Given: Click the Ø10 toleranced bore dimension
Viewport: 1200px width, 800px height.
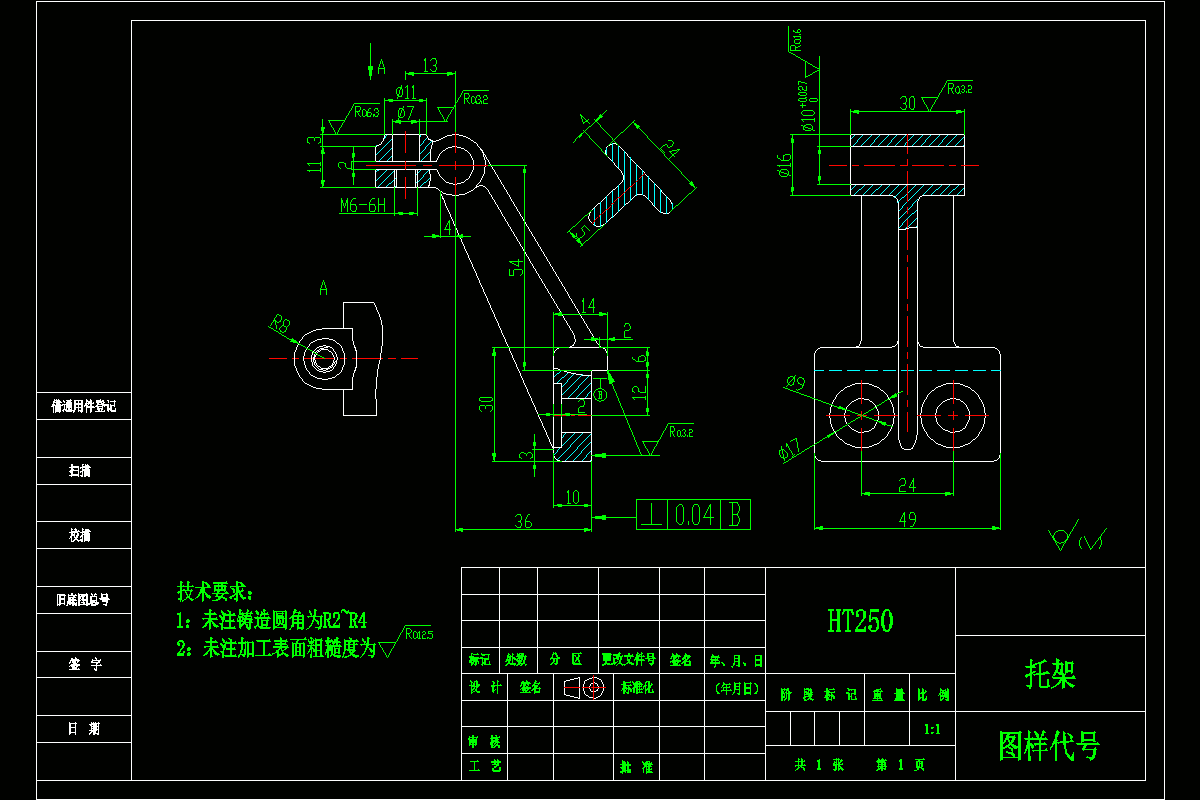Looking at the screenshot, I should [807, 108].
